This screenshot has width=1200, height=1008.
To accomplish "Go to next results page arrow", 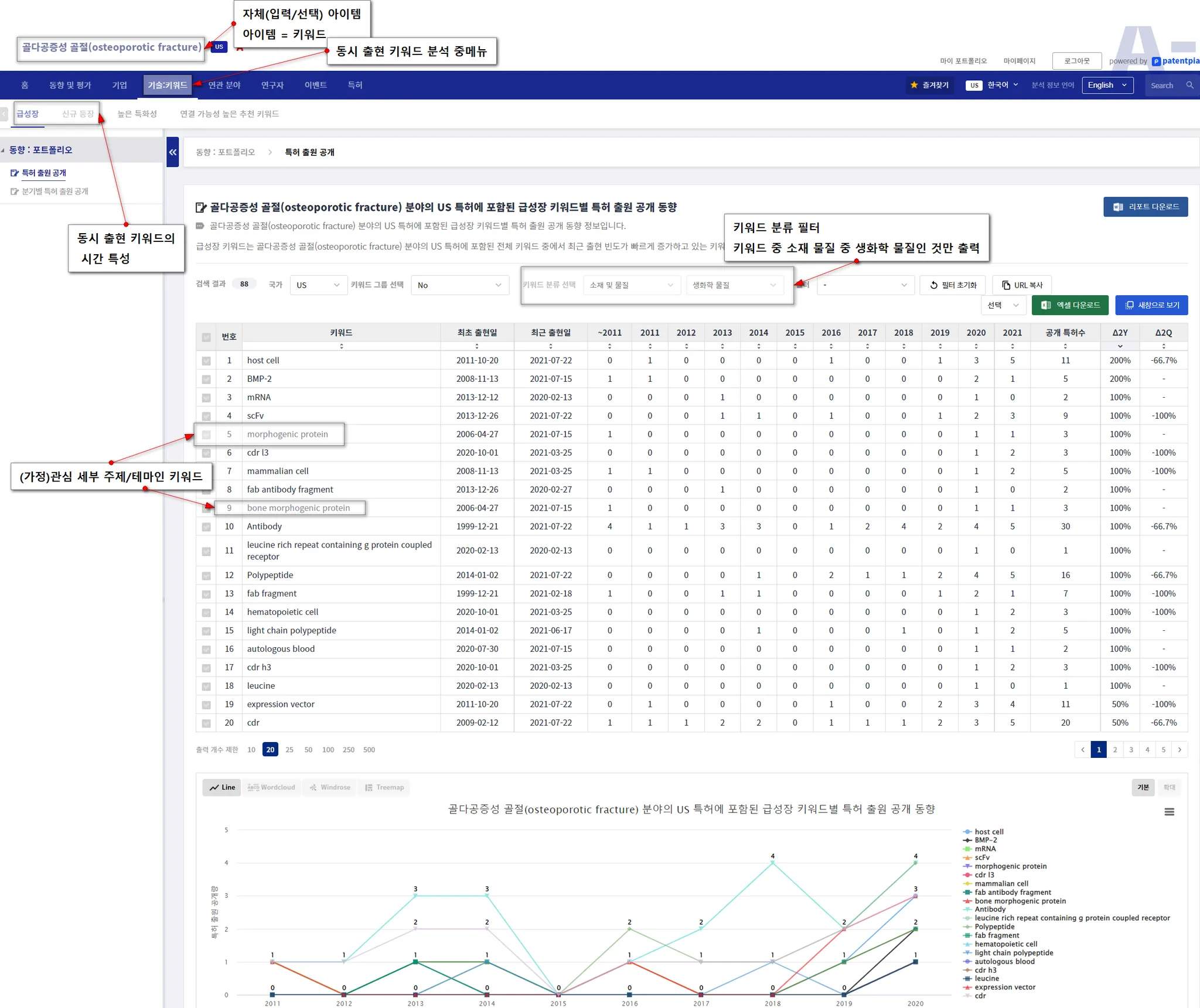I will pos(1179,750).
